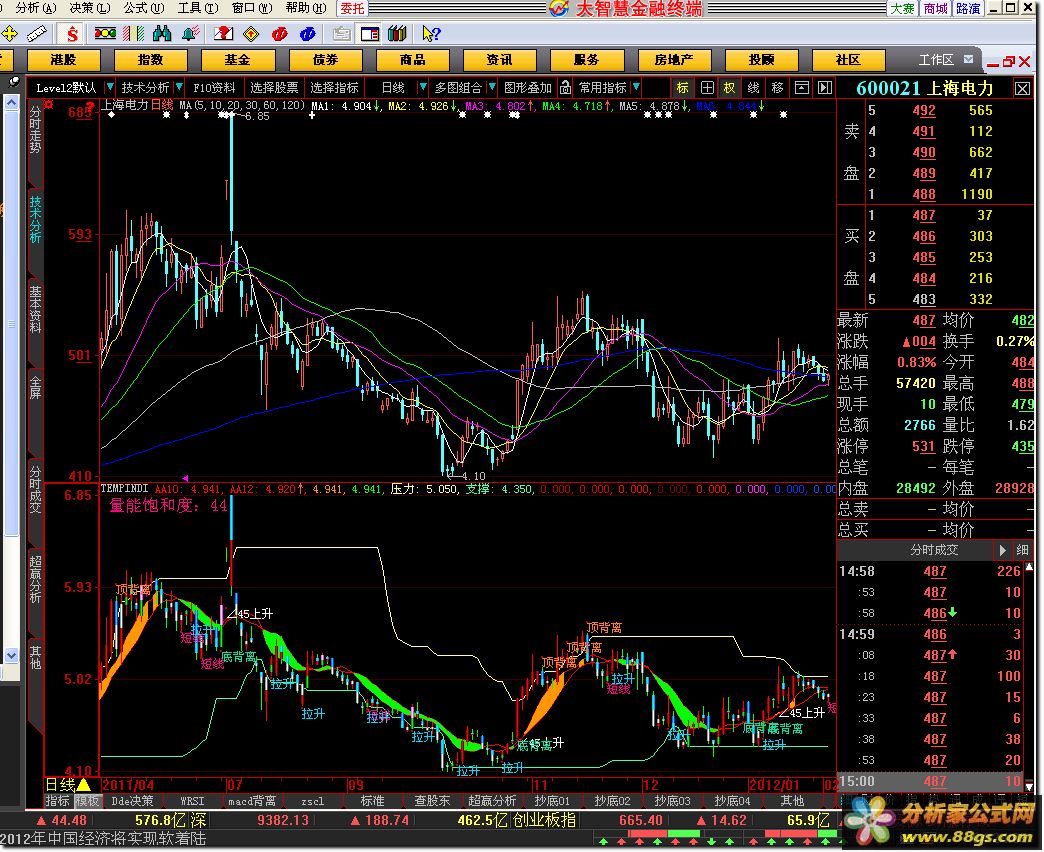Click the 投顾 advisor button
This screenshot has width=1044, height=852.
coord(761,60)
